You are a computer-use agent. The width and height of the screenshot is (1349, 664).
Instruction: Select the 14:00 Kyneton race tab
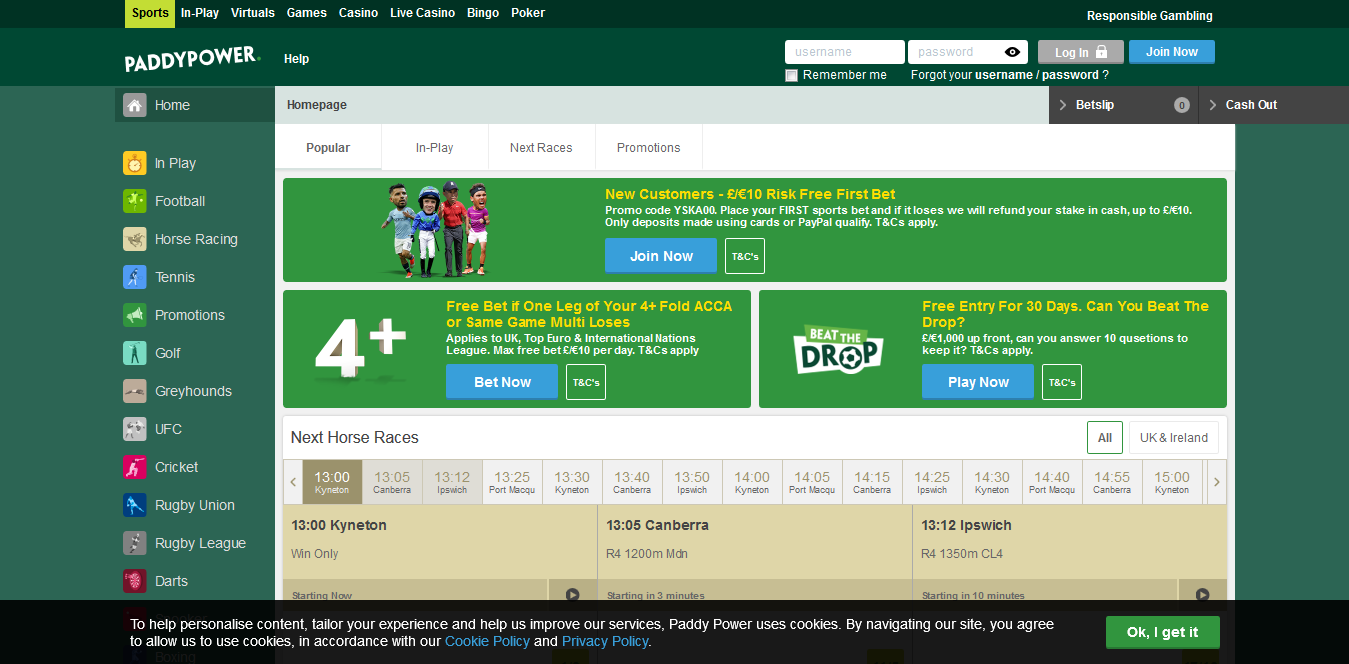(752, 482)
